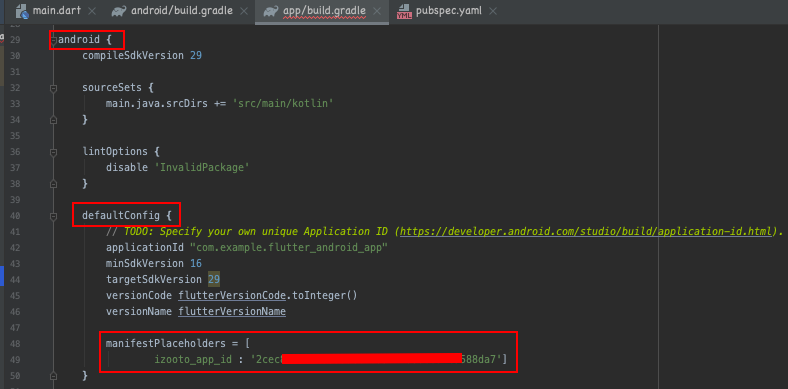This screenshot has width=788, height=389.
Task: Click the sourceSets keyword
Action: click(113, 88)
